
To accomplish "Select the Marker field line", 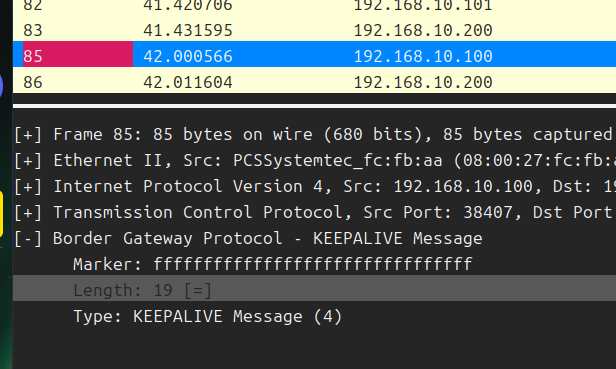I will 314,264.
